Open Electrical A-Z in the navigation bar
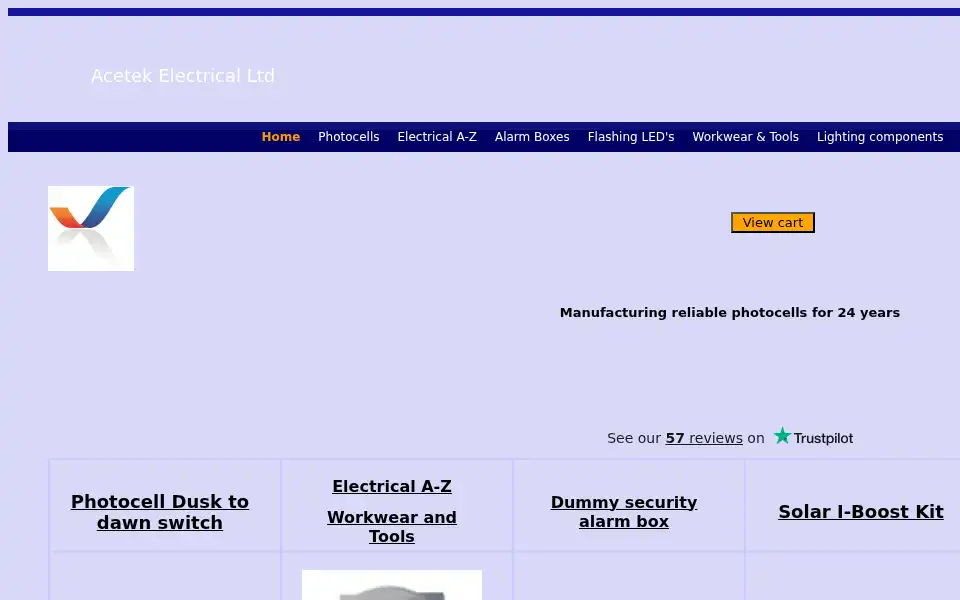The height and width of the screenshot is (600, 960). [x=437, y=137]
